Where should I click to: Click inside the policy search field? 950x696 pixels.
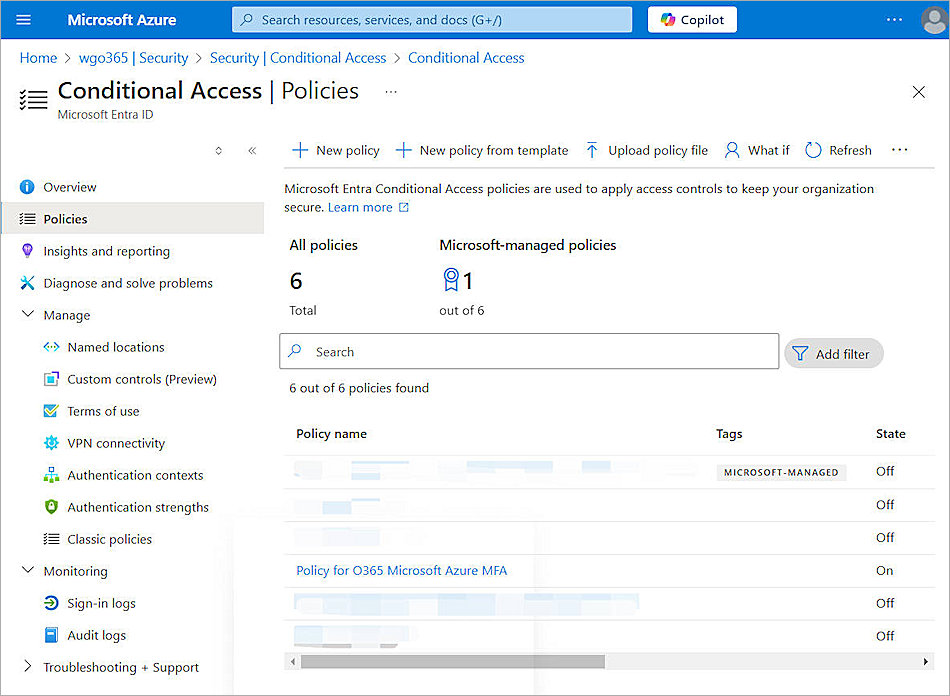pos(529,351)
